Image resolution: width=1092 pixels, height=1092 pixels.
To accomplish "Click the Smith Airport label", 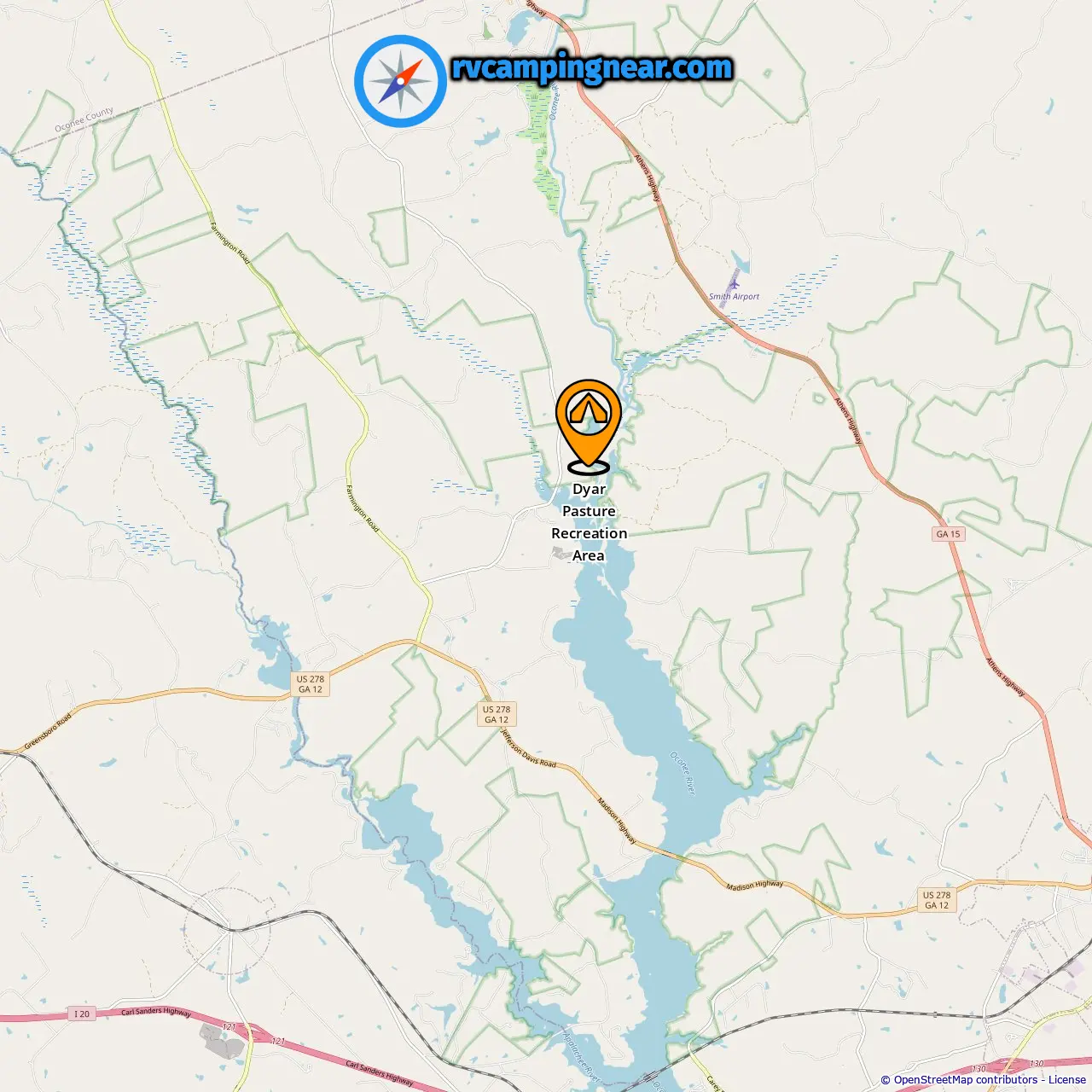I will [x=734, y=297].
